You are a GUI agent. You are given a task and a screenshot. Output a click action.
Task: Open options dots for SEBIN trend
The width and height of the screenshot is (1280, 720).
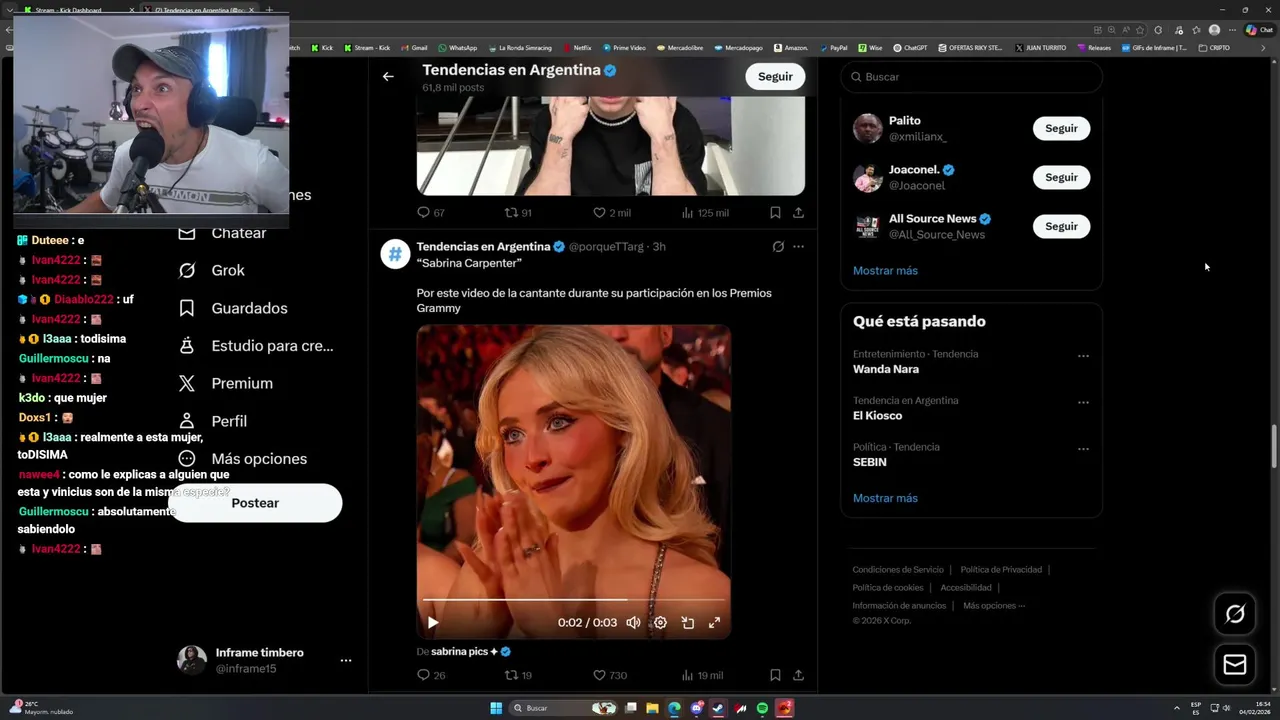tap(1083, 450)
